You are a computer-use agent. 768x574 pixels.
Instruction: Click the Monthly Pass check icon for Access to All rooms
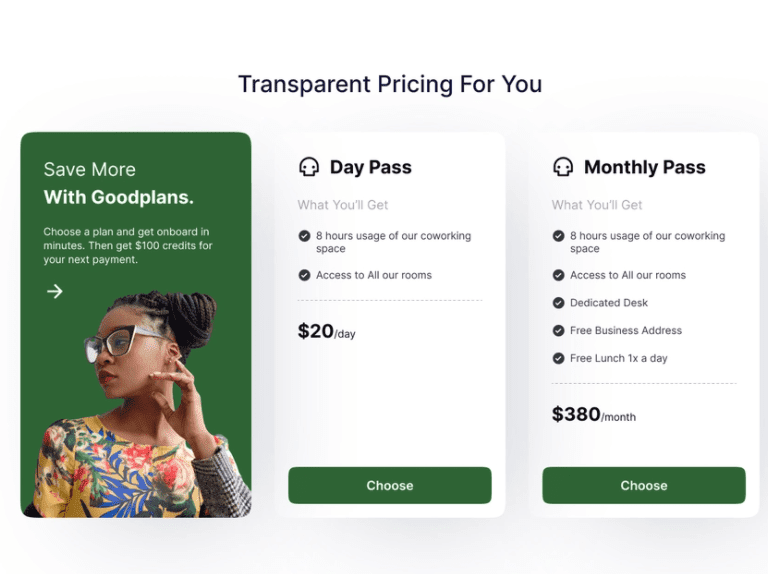[x=558, y=275]
